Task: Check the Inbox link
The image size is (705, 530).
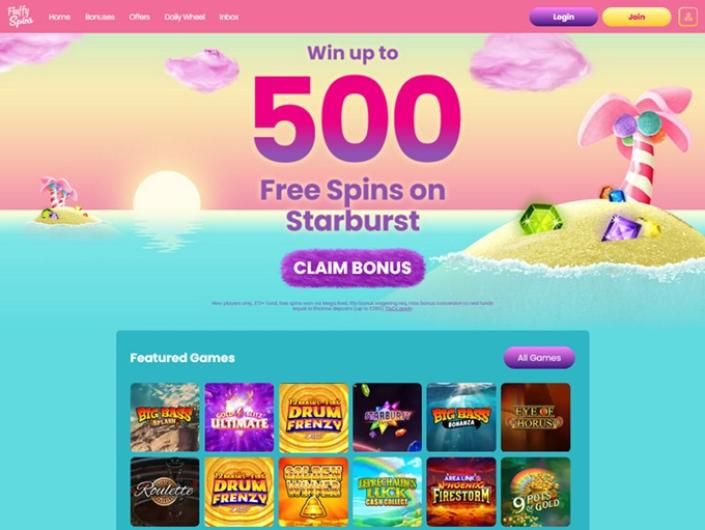Action: 229,17
